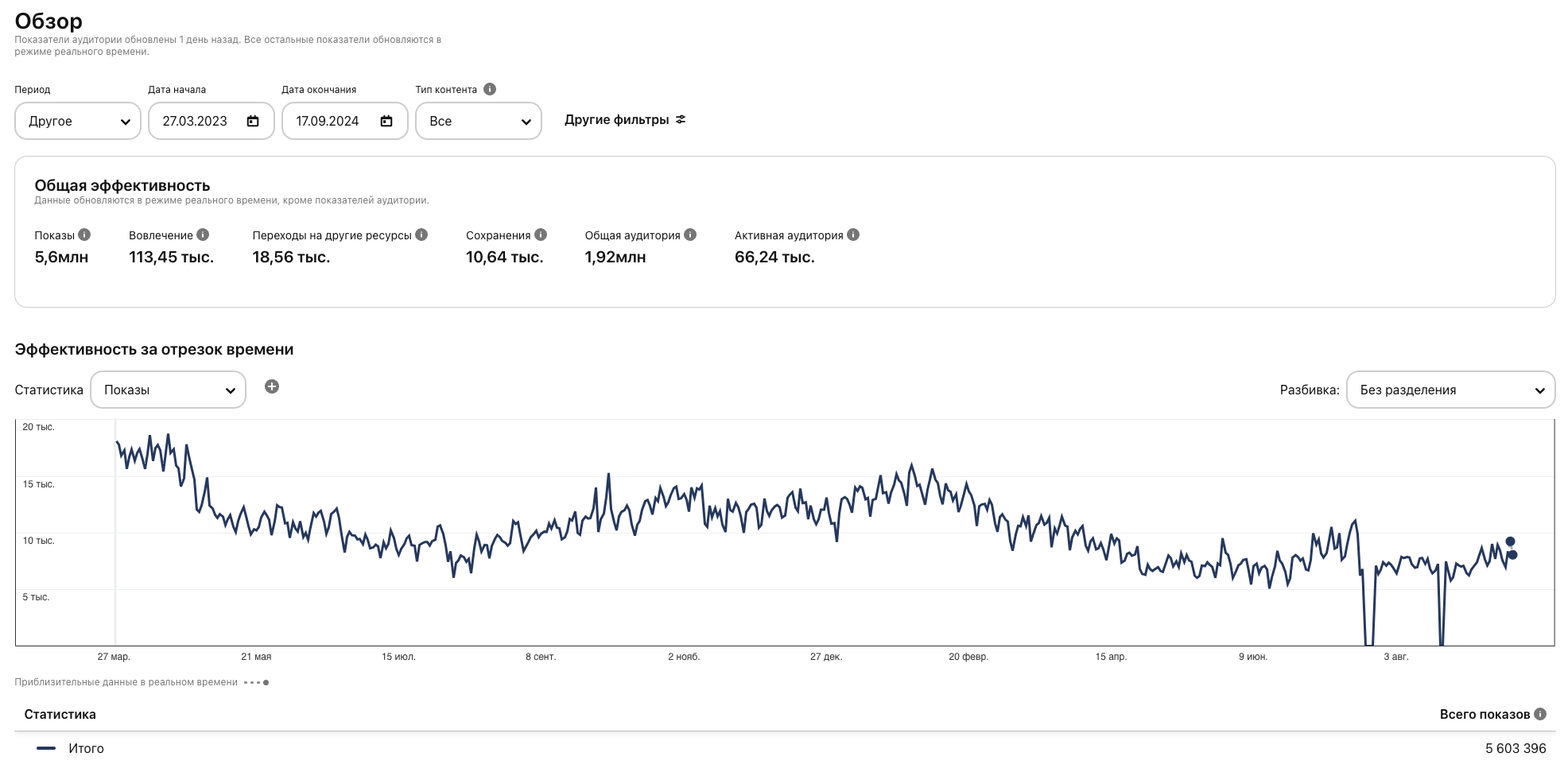Open Другие фильтры
1568x776 pixels.
(x=625, y=120)
